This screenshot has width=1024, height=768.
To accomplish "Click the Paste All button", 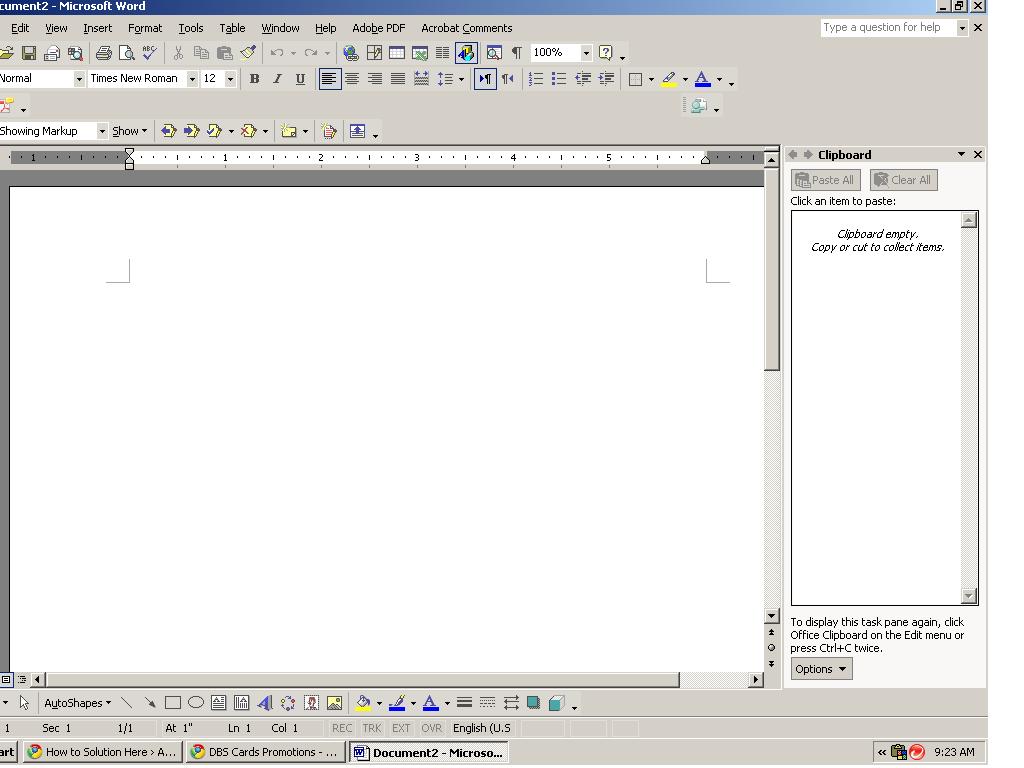I will pyautogui.click(x=825, y=180).
